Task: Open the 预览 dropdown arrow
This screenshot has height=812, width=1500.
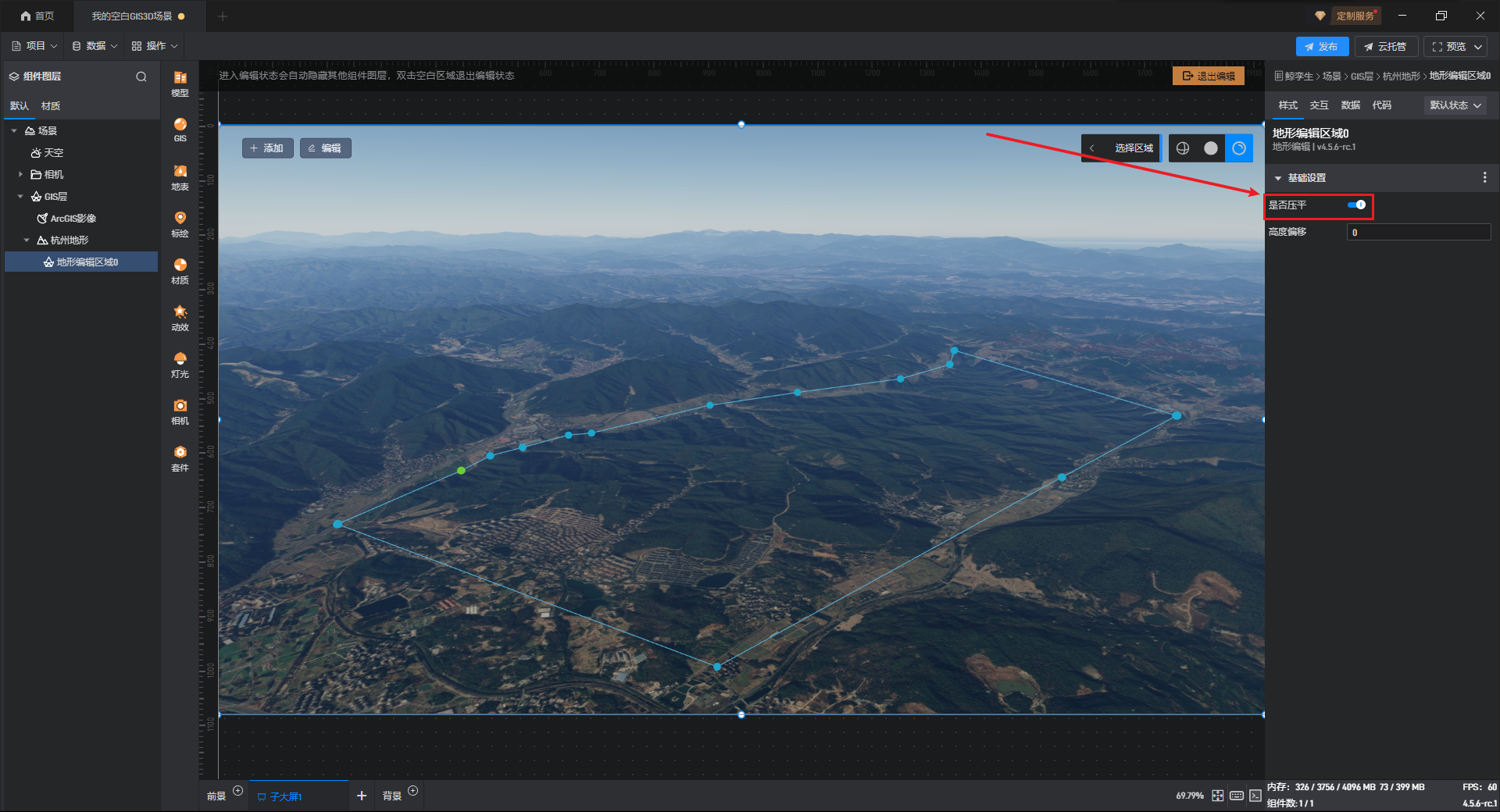Action: [x=1478, y=47]
